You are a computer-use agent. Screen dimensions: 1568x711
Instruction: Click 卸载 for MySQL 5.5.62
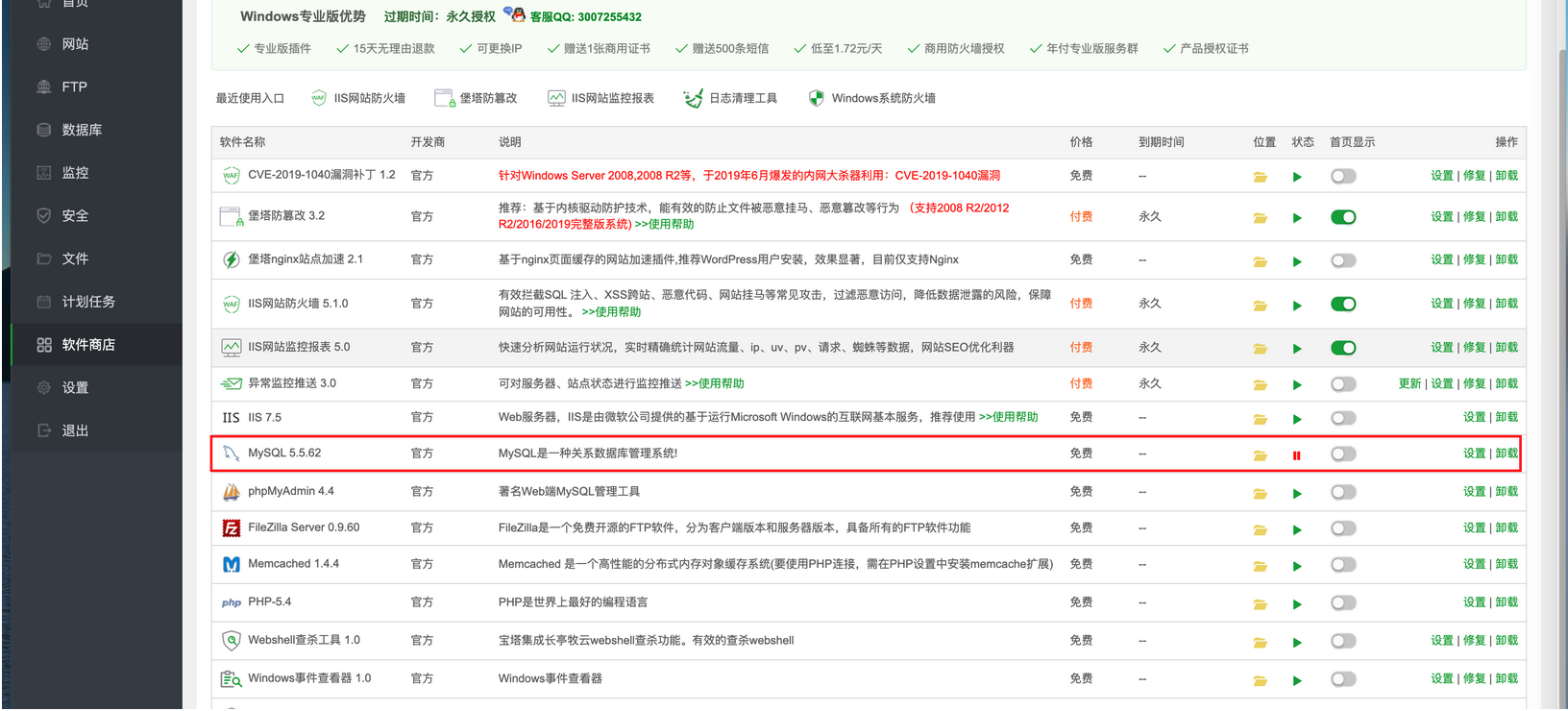click(1507, 454)
